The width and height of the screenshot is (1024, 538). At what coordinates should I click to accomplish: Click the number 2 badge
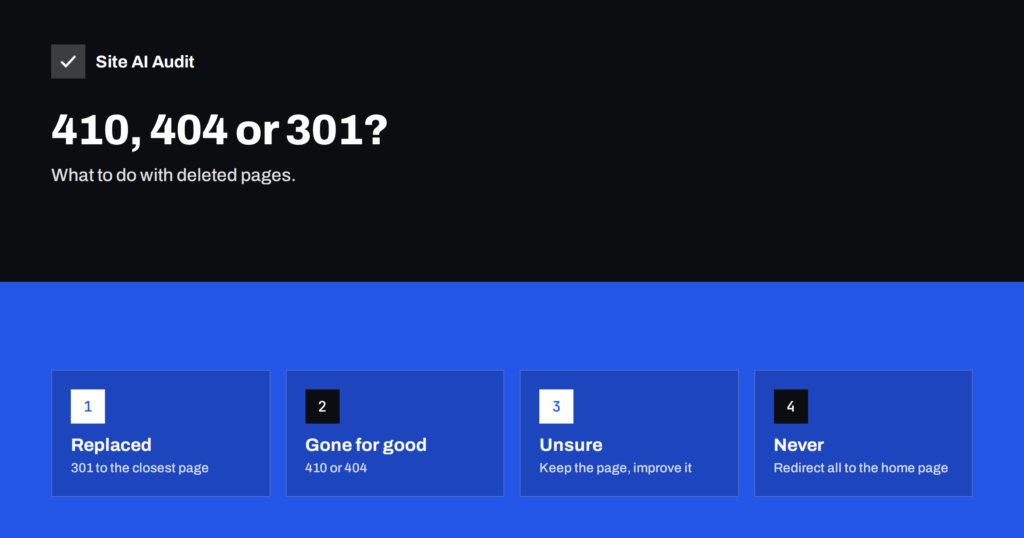coord(322,406)
